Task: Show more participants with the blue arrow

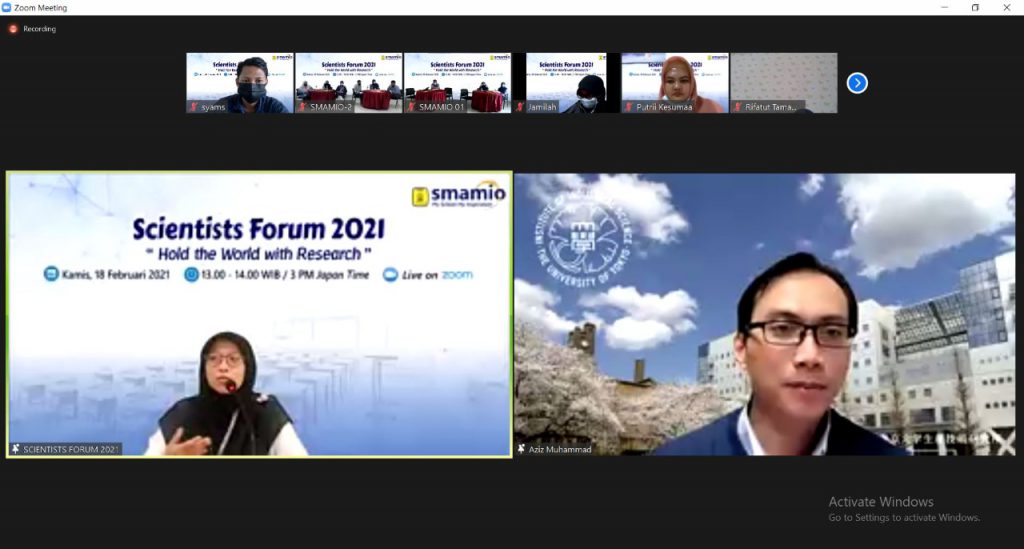Action: (857, 83)
